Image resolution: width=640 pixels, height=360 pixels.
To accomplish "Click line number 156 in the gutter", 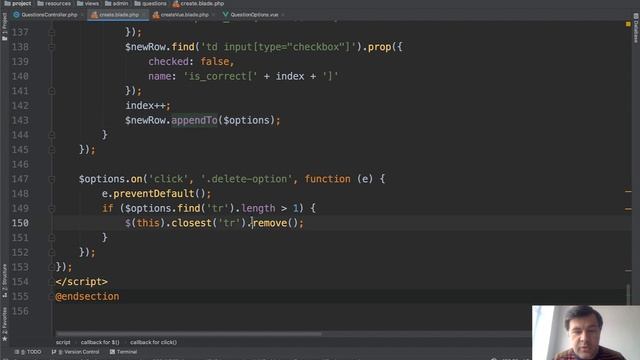I will click(20, 311).
